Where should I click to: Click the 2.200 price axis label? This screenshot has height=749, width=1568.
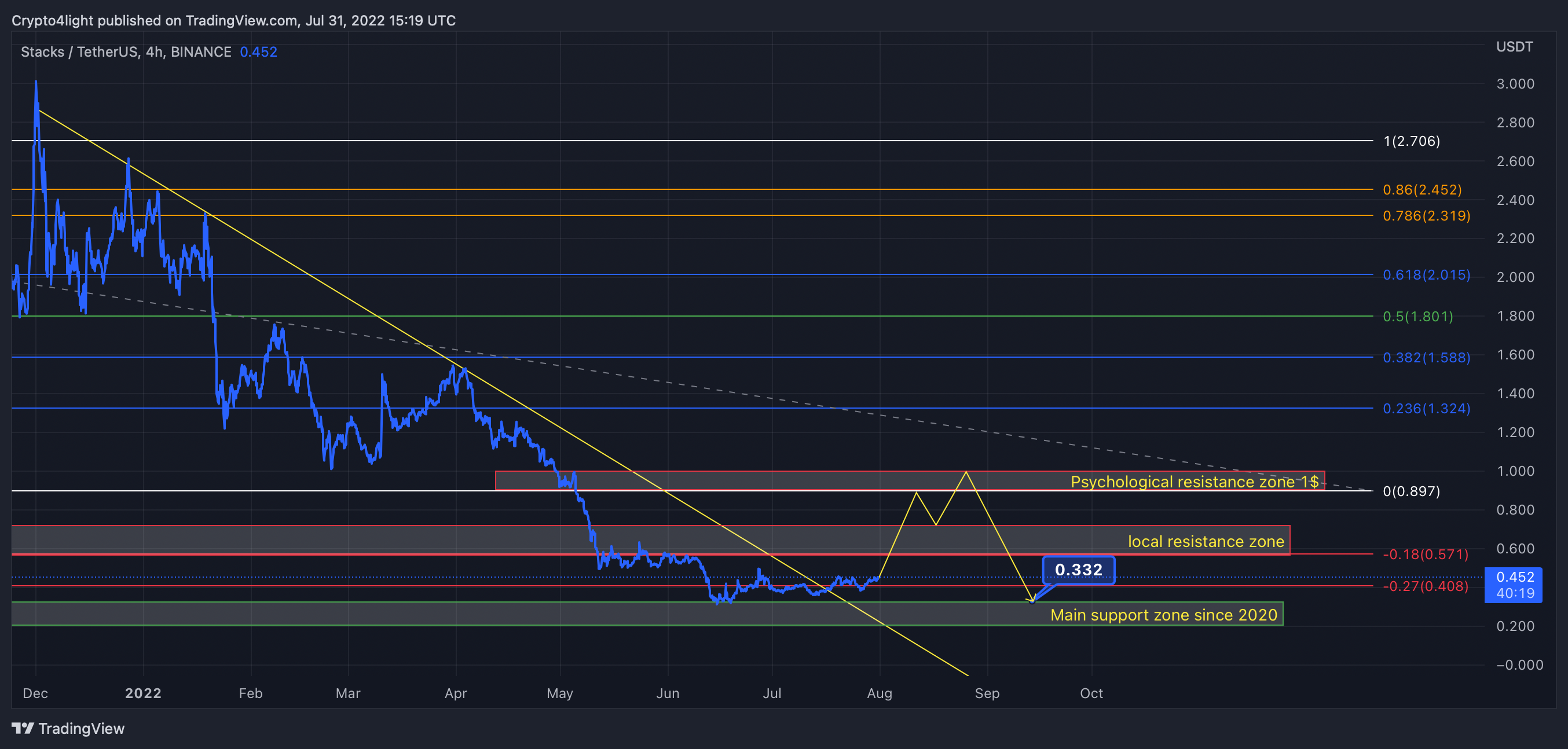1516,238
